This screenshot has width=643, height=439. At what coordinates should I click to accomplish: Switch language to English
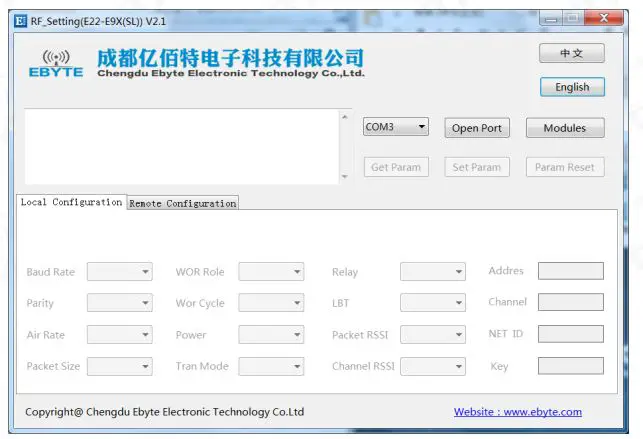(x=572, y=87)
